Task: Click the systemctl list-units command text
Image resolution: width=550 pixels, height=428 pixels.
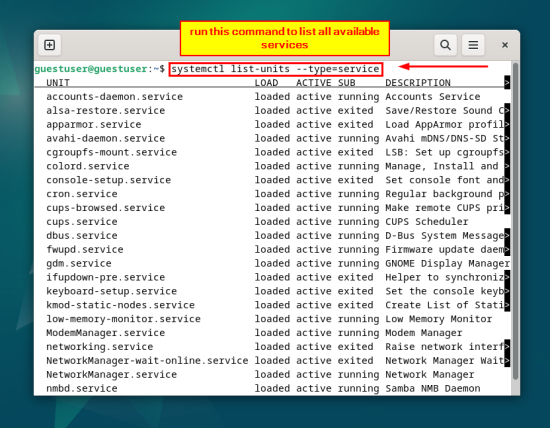Action: [x=275, y=69]
